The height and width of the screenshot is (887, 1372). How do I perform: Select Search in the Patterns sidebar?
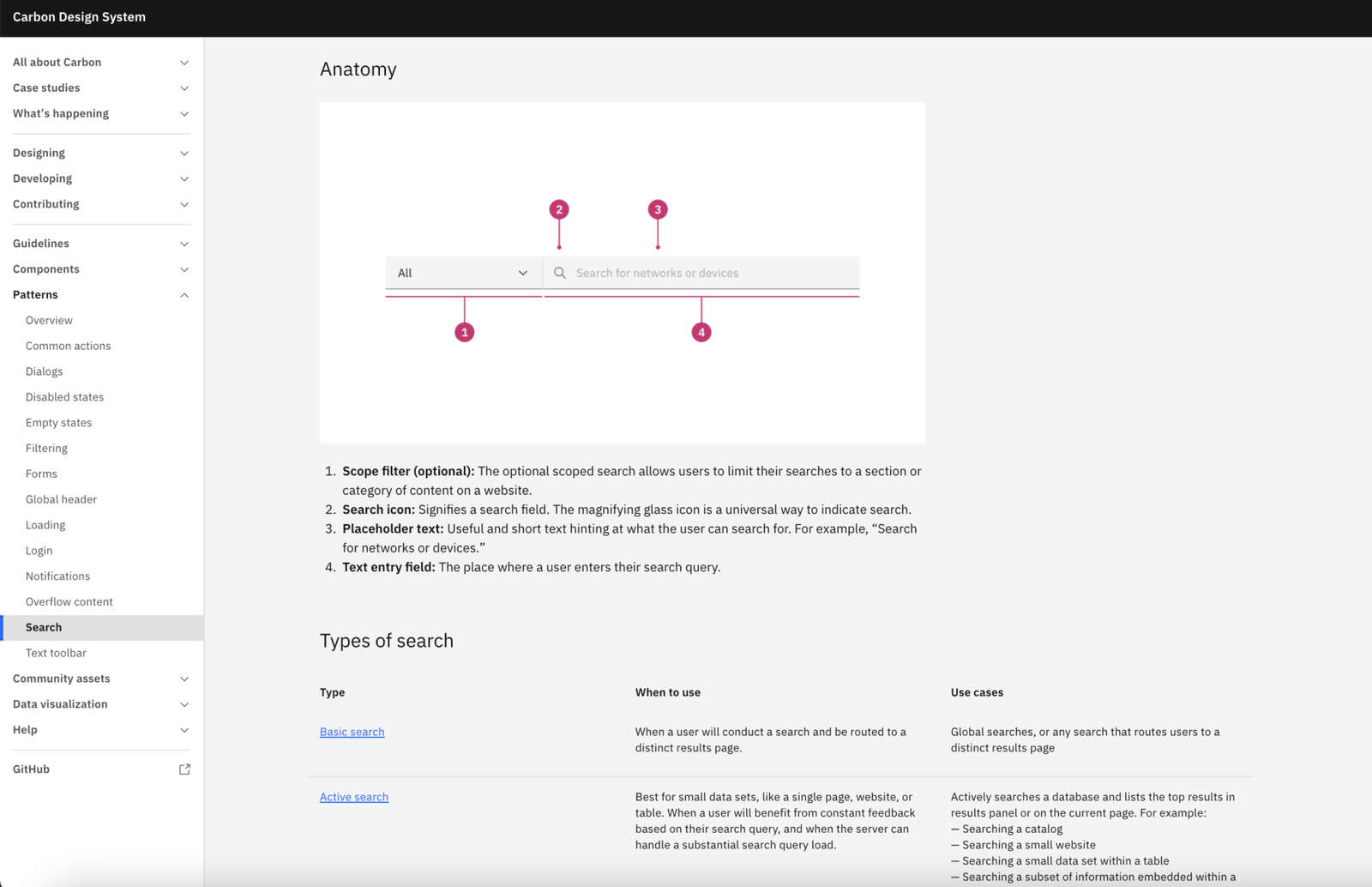(x=44, y=627)
